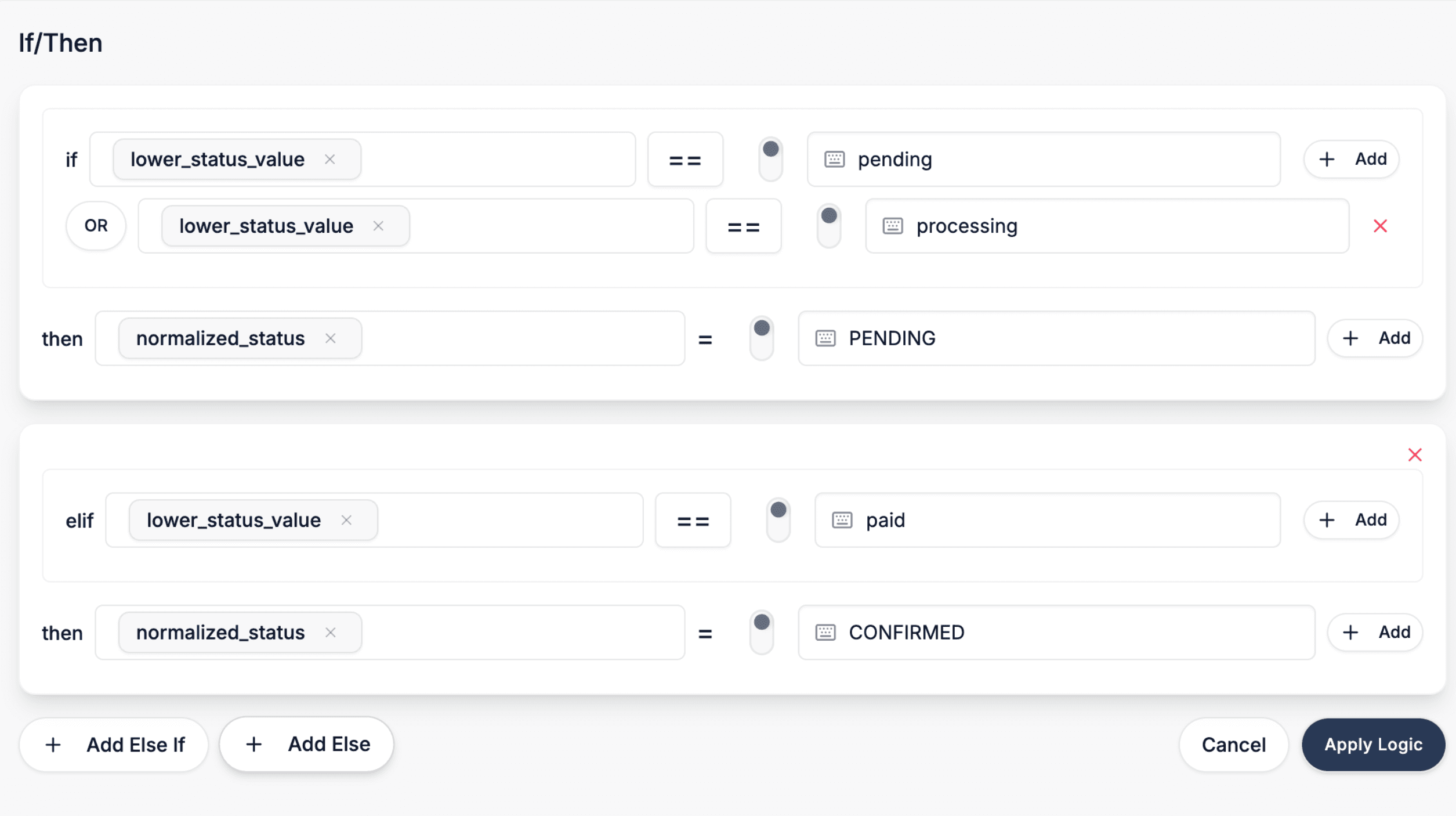Image resolution: width=1456 pixels, height=816 pixels.
Task: Click Add Else If button
Action: pyautogui.click(x=114, y=745)
